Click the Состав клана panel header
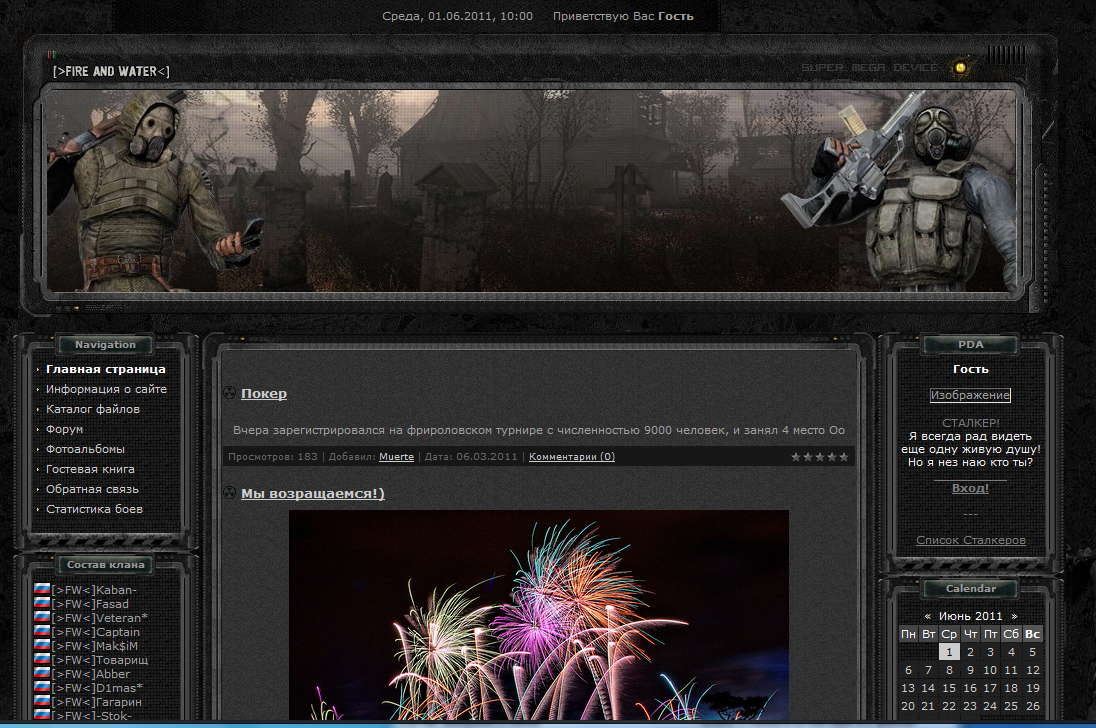 (x=106, y=565)
